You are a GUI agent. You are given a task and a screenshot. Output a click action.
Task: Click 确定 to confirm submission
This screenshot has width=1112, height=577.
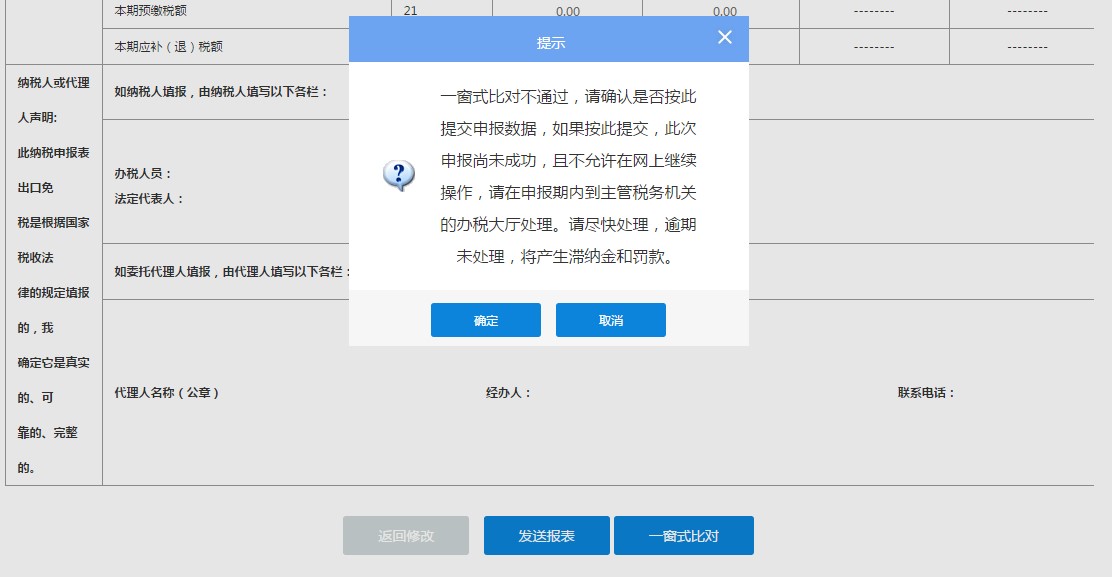click(485, 320)
